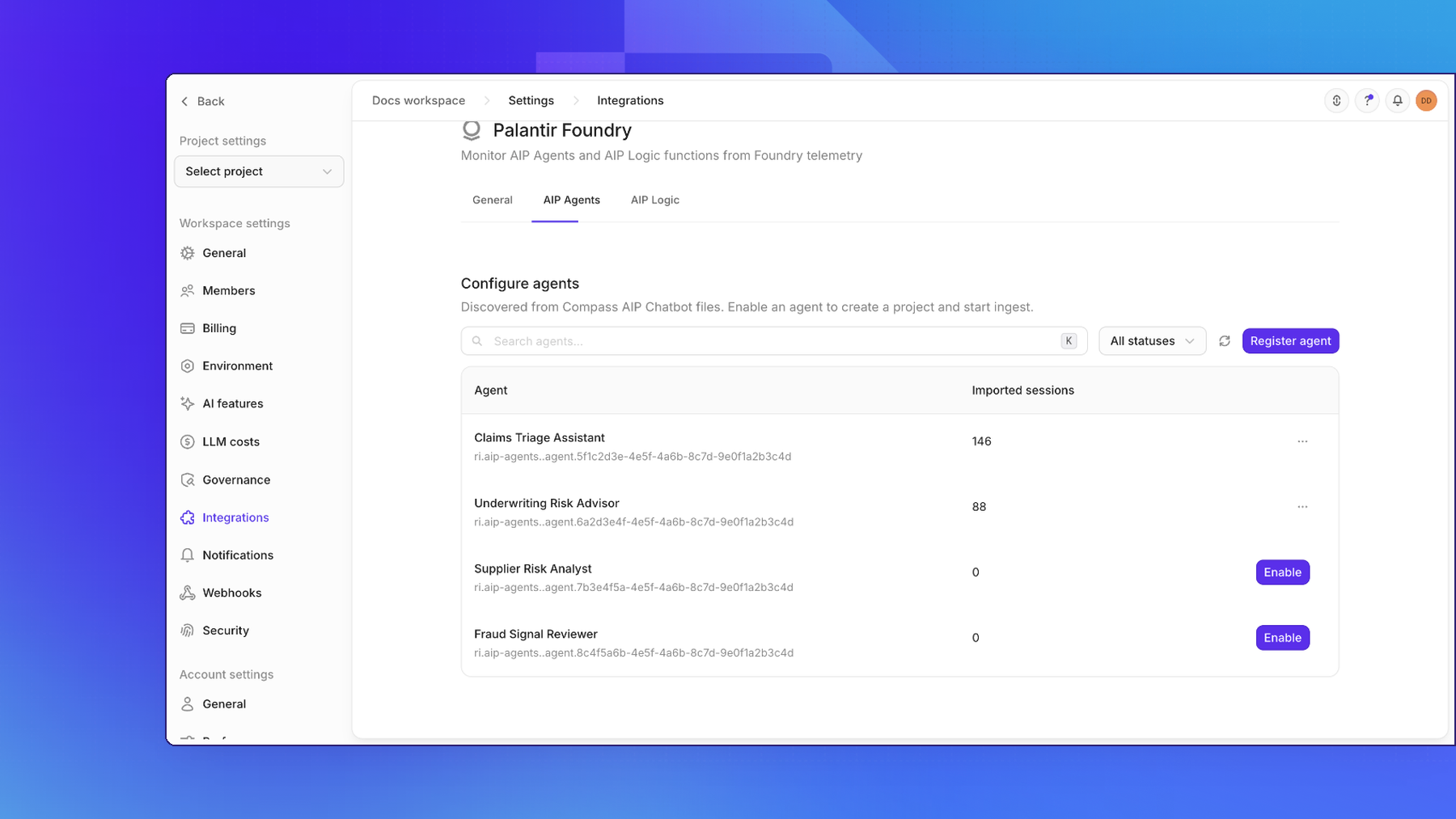Viewport: 1456px width, 819px height.
Task: Go to Integrations breadcrumb
Action: [630, 100]
